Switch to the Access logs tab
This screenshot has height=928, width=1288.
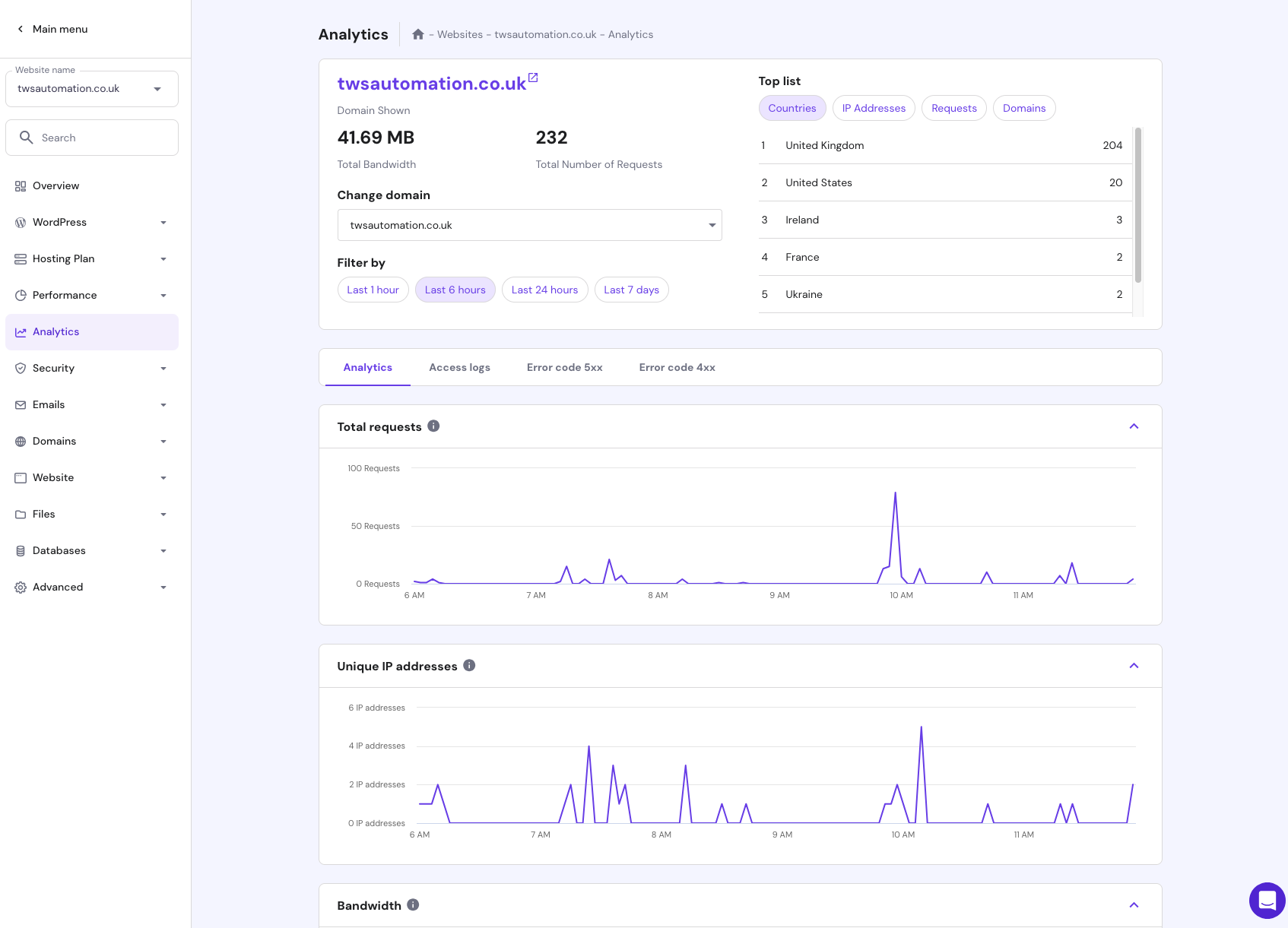[x=459, y=367]
